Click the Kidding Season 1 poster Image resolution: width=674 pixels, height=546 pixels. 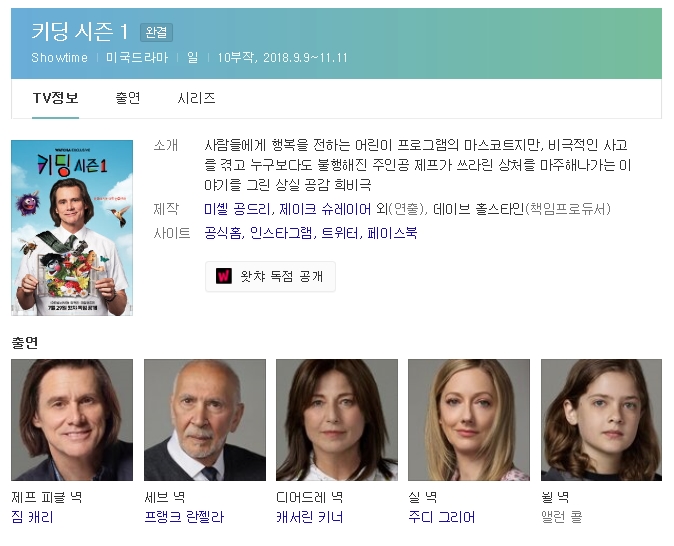pos(72,228)
